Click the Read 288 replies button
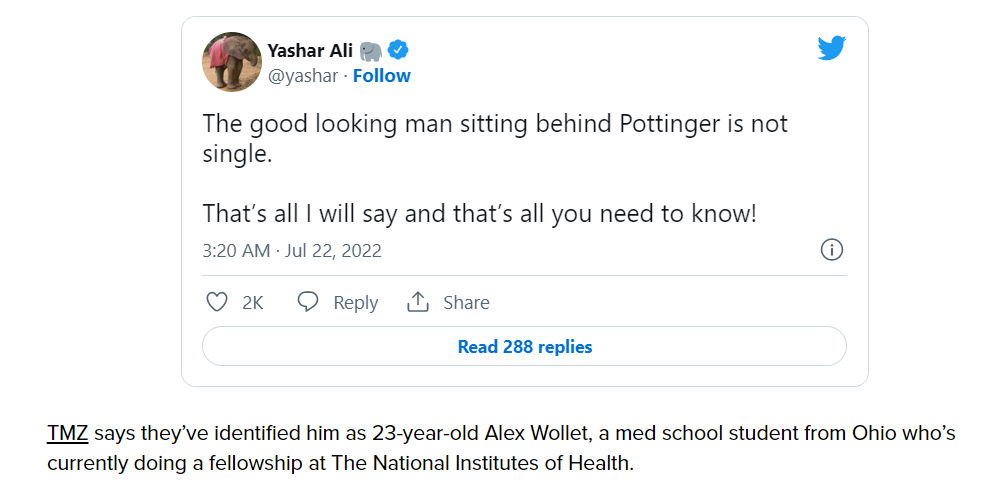 pyautogui.click(x=524, y=347)
